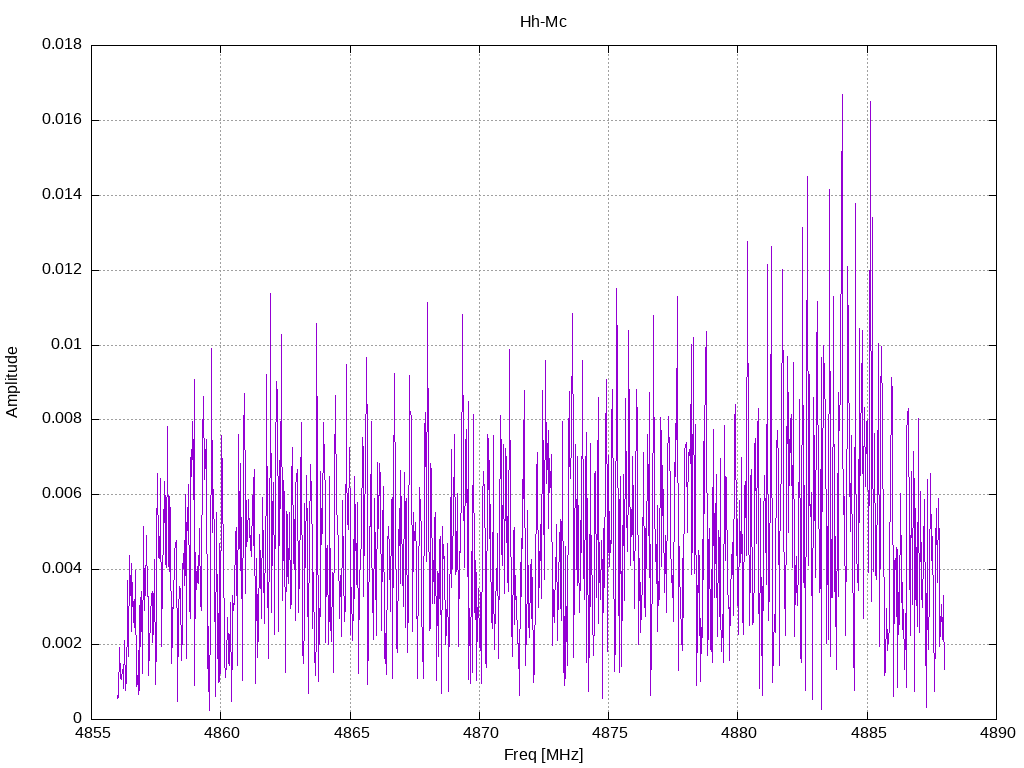1024x768 pixels.
Task: Select the 4885 x-axis tick label
Action: [x=867, y=734]
